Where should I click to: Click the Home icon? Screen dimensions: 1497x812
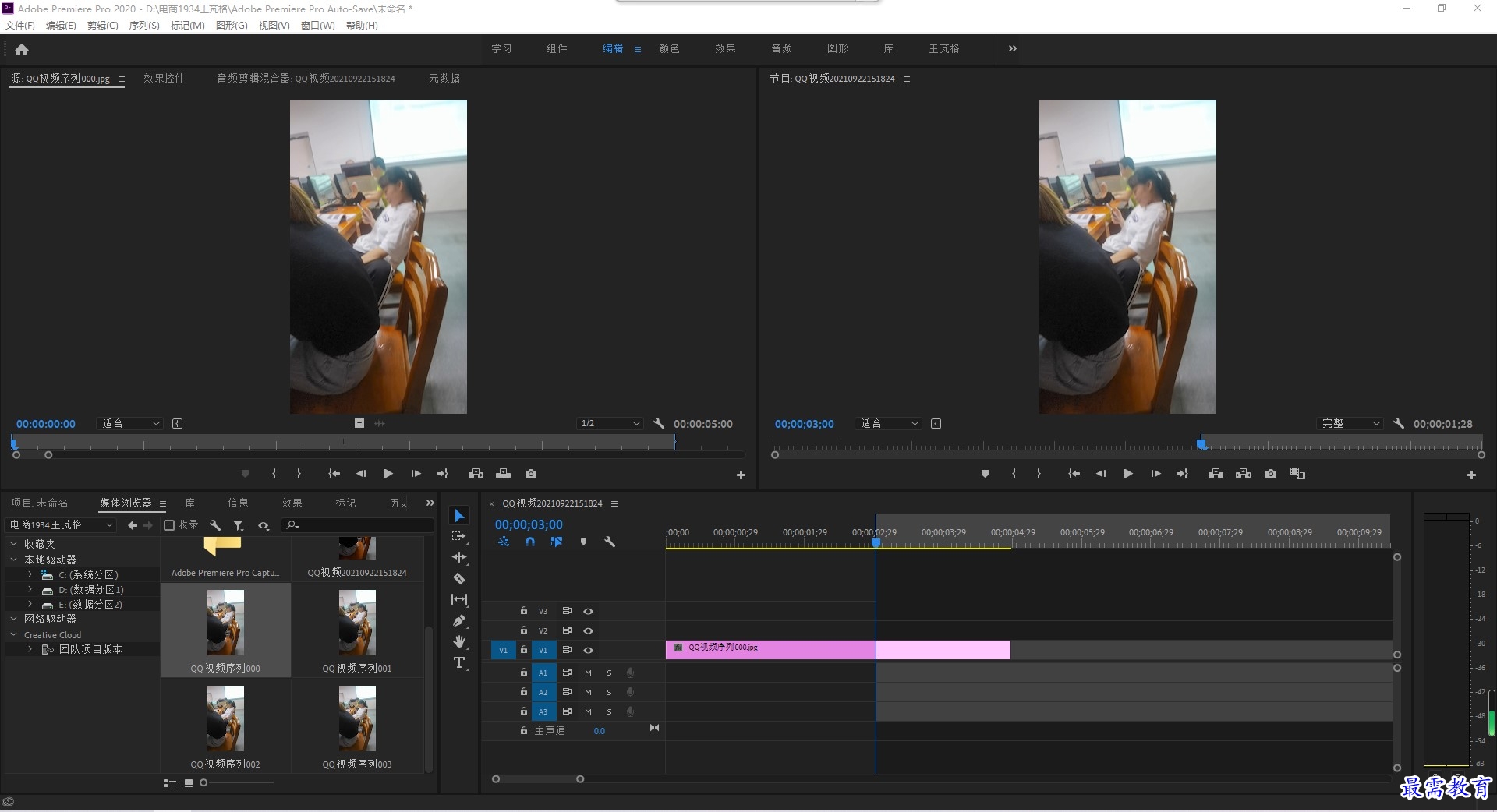coord(22,49)
